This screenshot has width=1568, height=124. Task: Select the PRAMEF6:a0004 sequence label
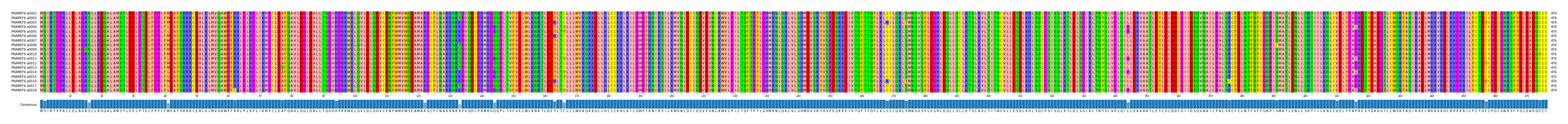click(x=24, y=27)
